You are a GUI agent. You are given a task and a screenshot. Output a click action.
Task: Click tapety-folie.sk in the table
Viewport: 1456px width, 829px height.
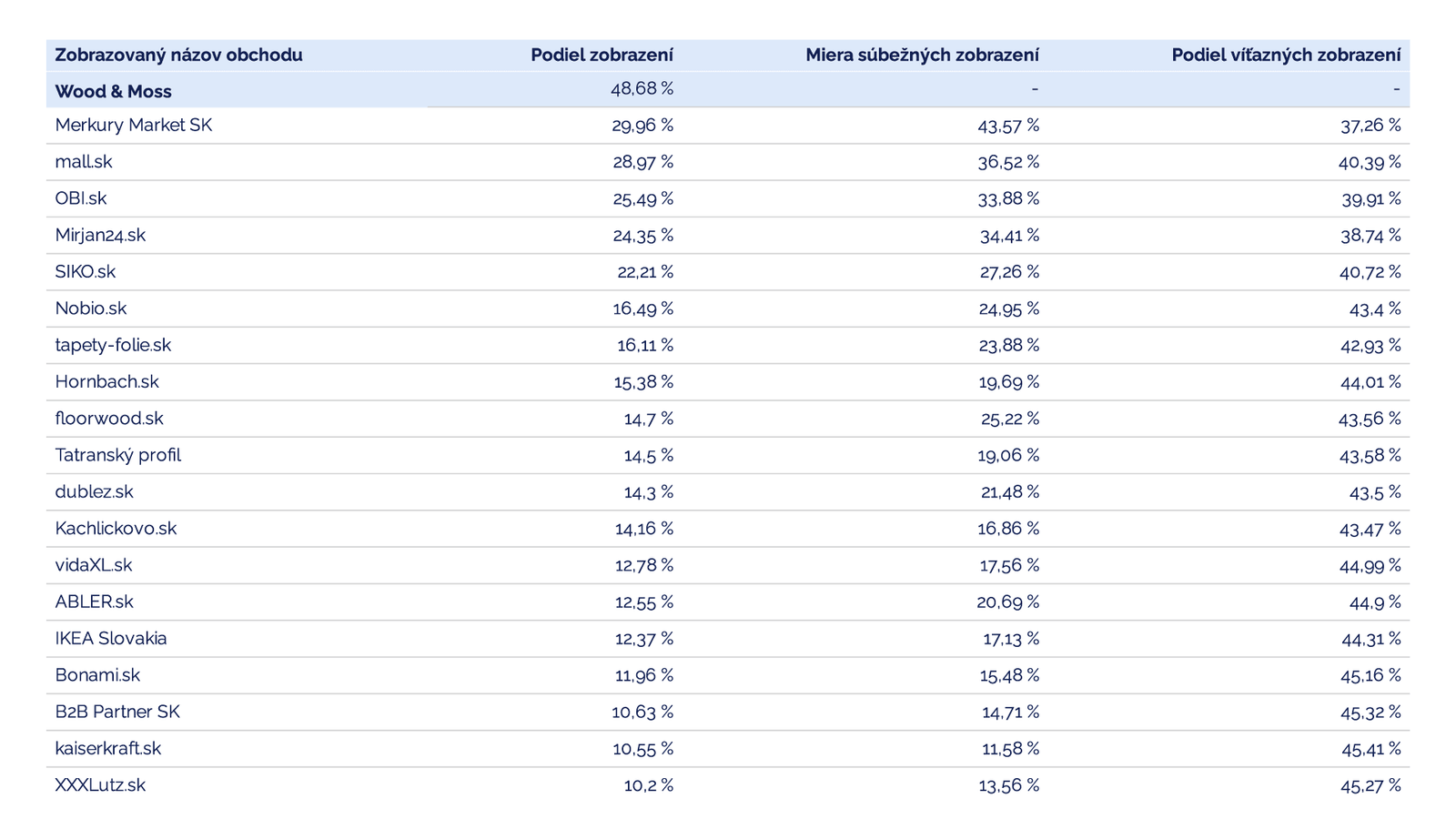[113, 345]
